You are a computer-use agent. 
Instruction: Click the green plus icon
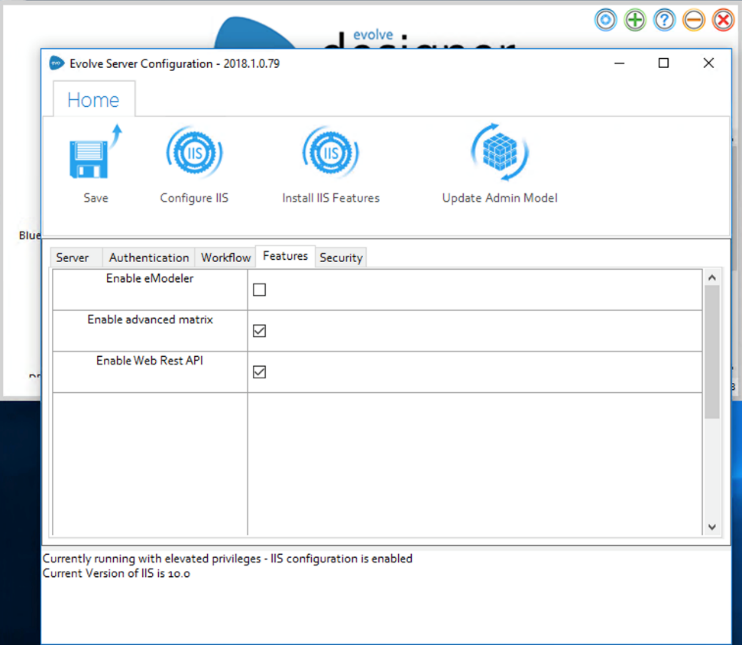point(635,20)
